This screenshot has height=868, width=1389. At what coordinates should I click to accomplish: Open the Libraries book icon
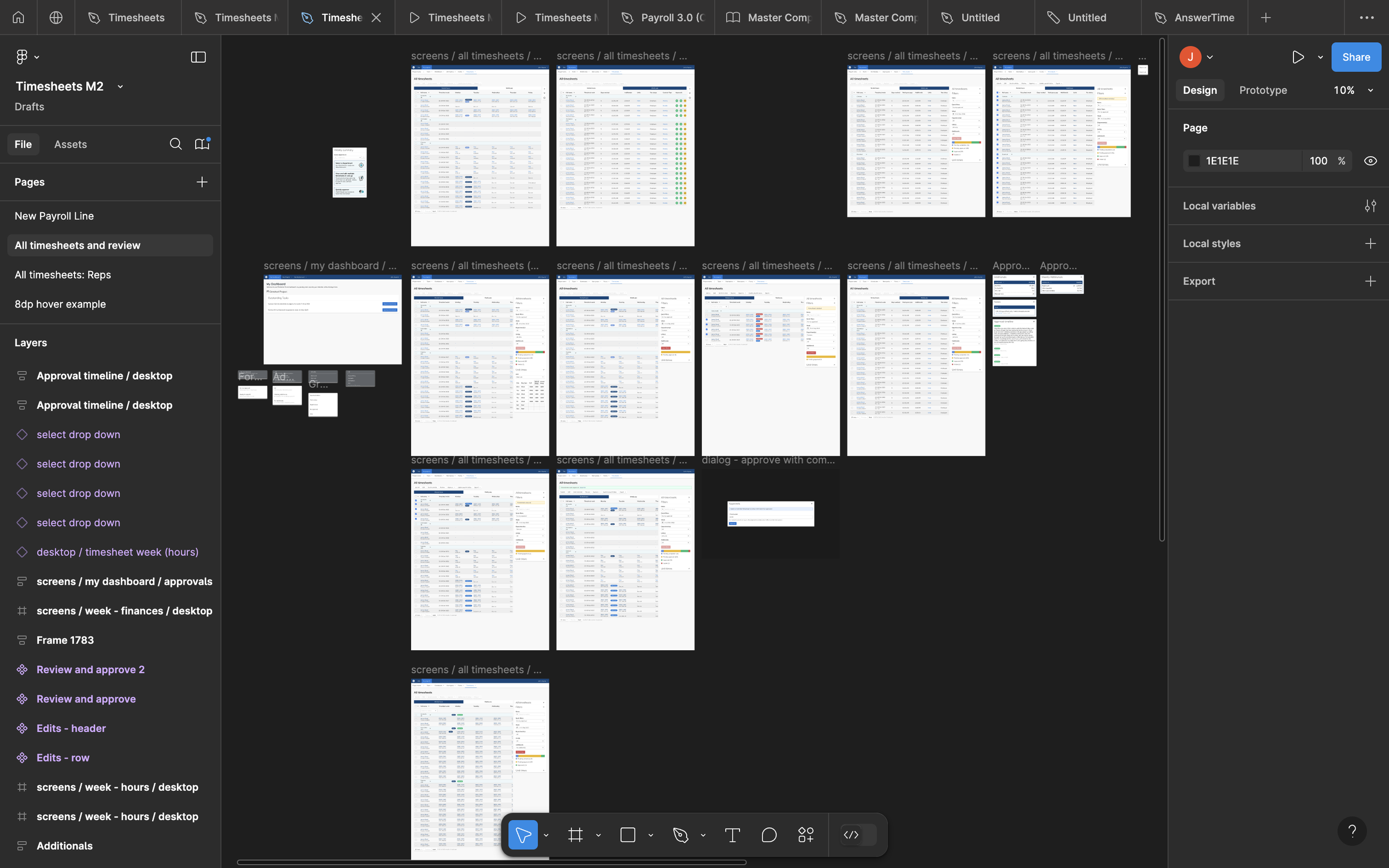tap(202, 144)
